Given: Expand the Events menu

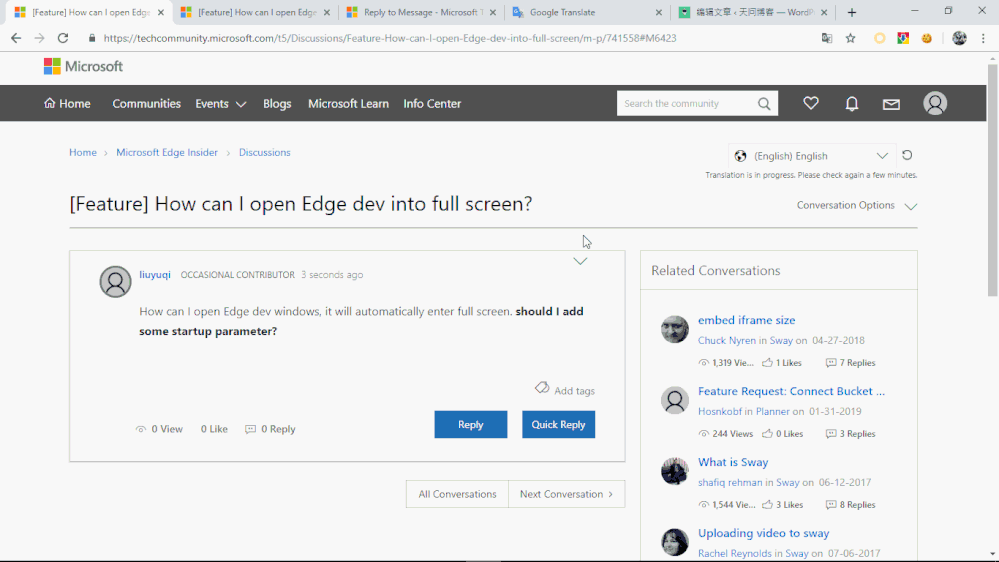Looking at the screenshot, I should coord(220,104).
